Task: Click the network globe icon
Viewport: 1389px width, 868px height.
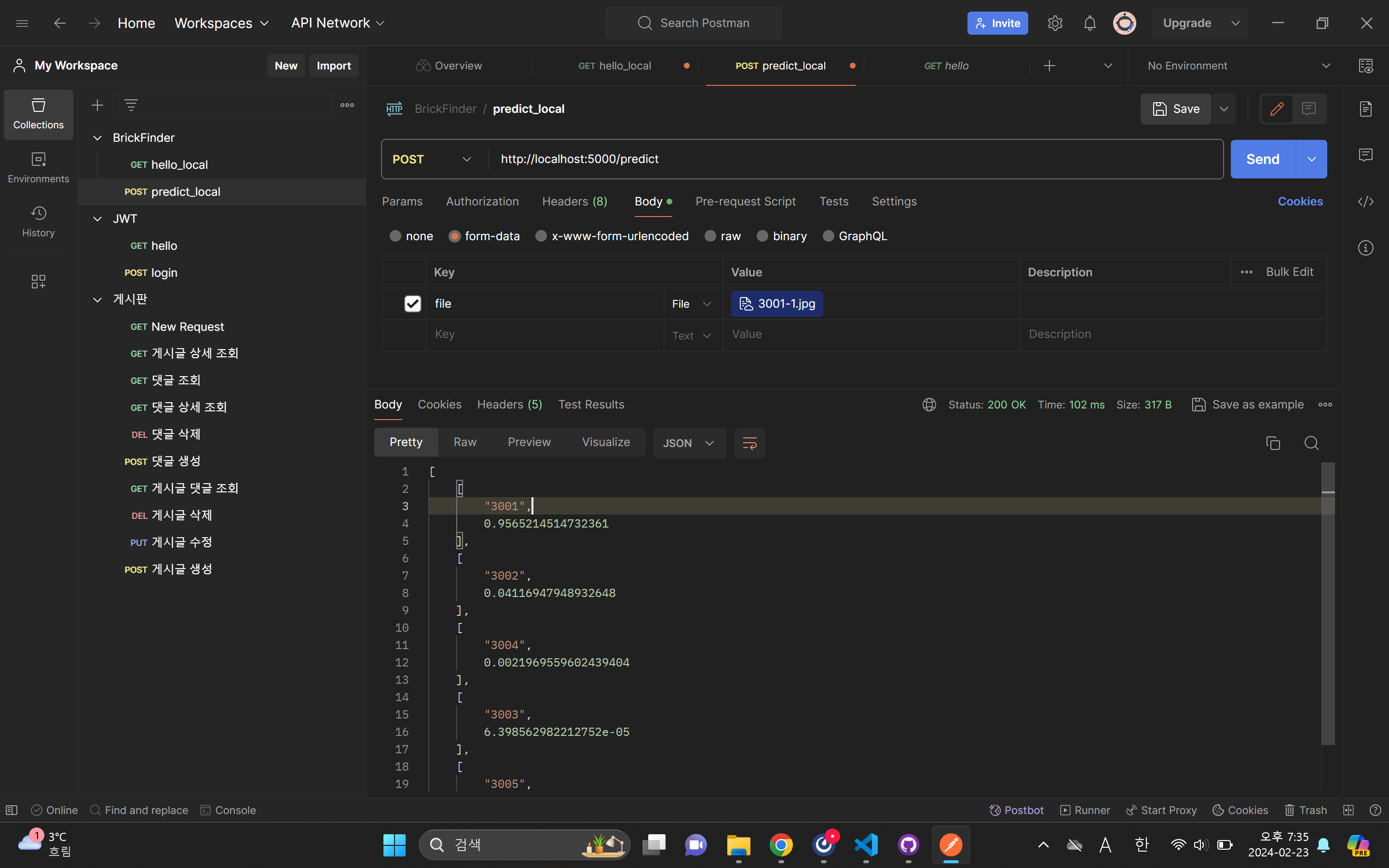Action: (x=929, y=405)
